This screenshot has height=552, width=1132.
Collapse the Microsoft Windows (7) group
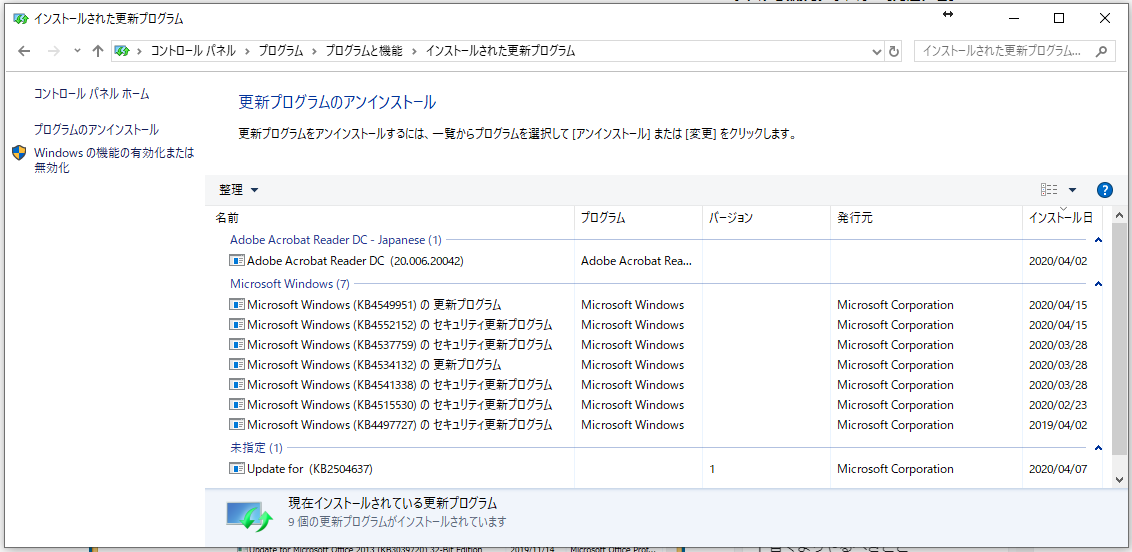(x=1099, y=284)
